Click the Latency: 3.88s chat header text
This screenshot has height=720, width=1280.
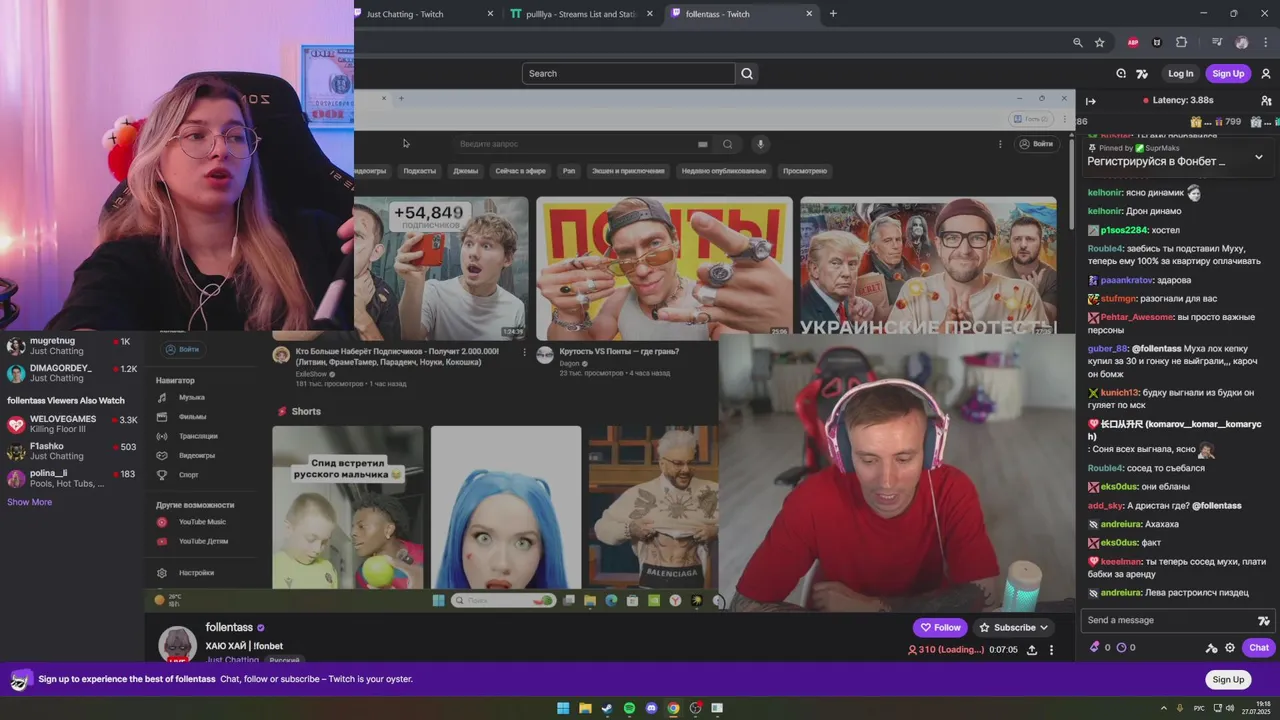click(1183, 100)
